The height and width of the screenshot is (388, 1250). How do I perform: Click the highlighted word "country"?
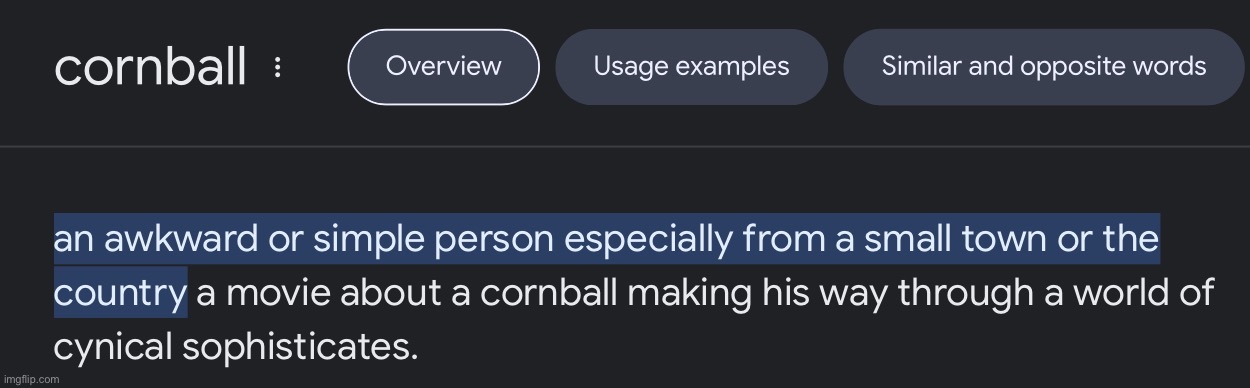pos(119,294)
